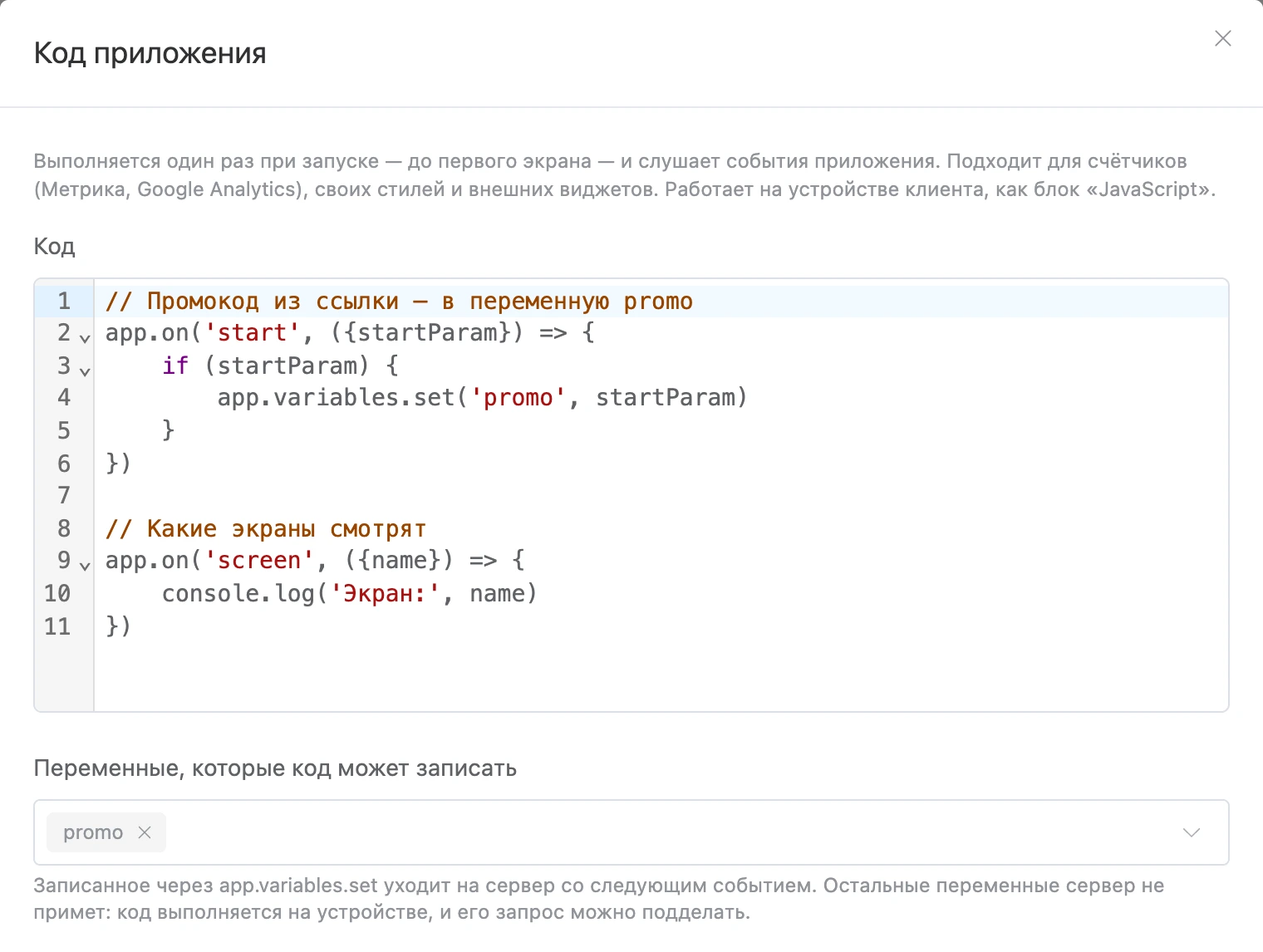Image resolution: width=1263 pixels, height=952 pixels.
Task: Collapse the code block at line 9
Action: pos(85,566)
